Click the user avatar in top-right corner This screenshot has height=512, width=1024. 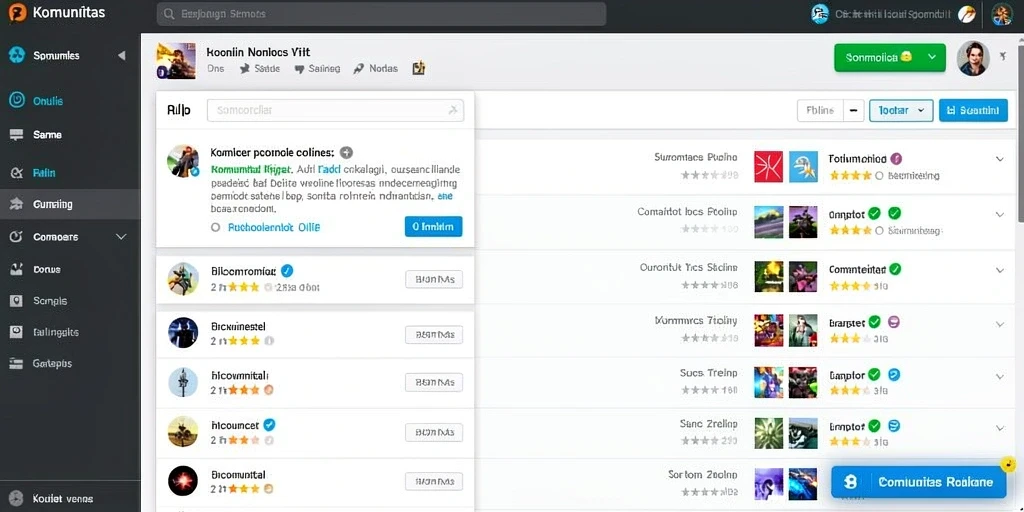point(1001,14)
